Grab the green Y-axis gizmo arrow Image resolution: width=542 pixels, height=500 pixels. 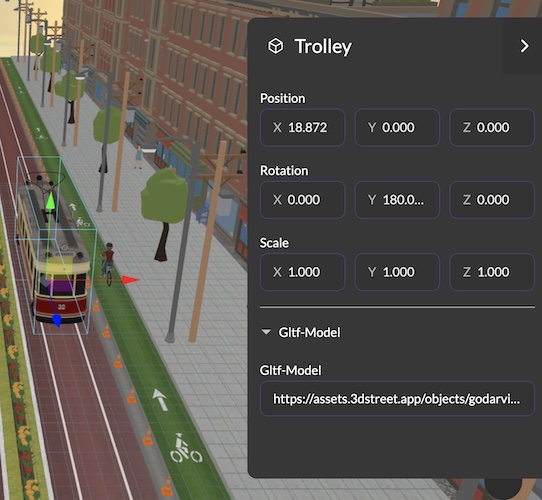50,201
